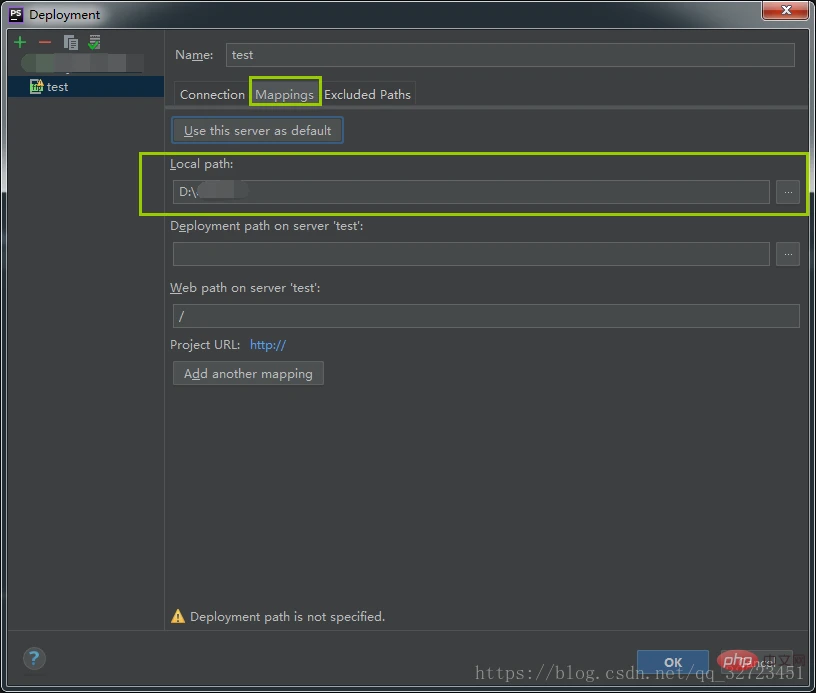
Task: Open help with the question mark icon
Action: [34, 658]
